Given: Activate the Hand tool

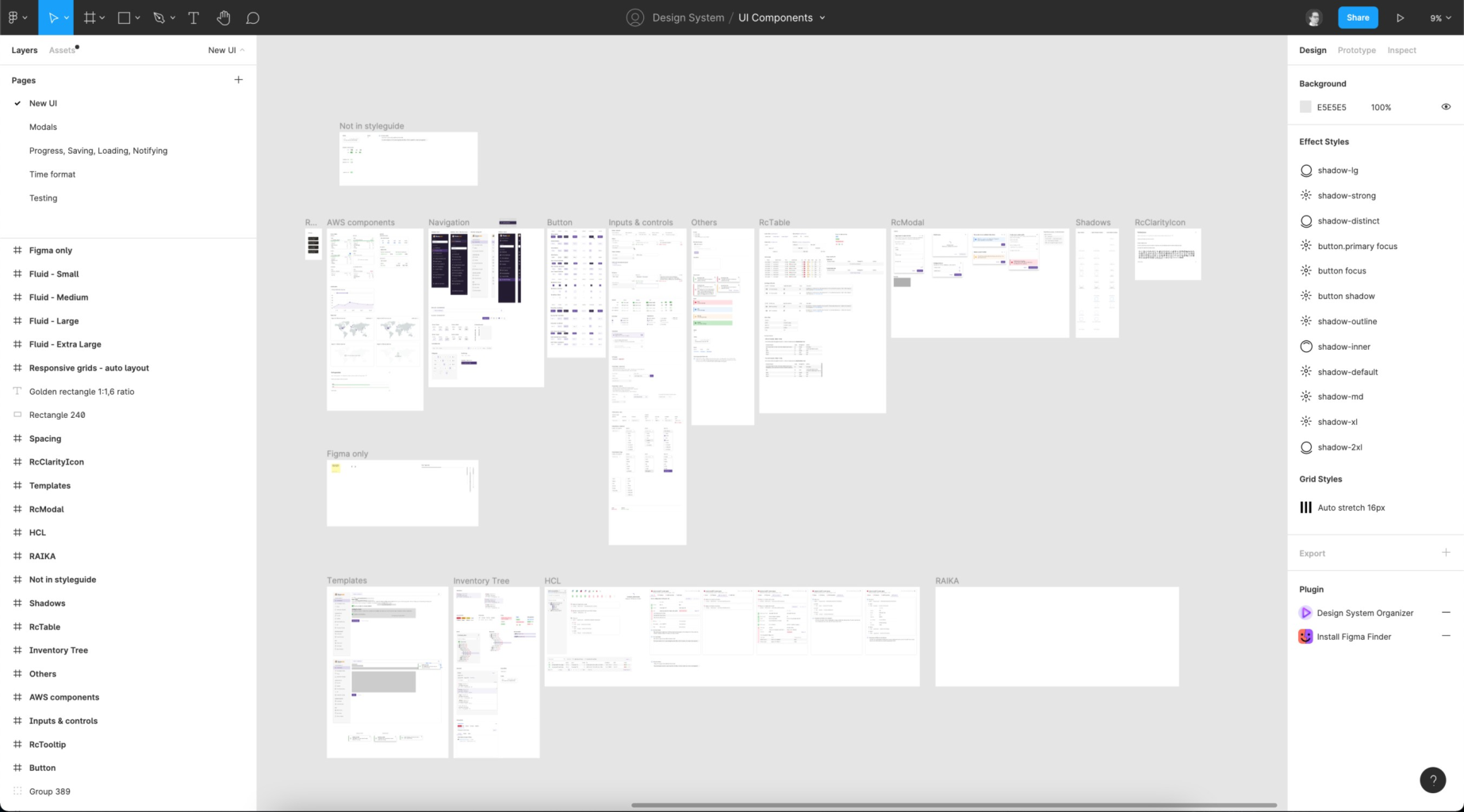Looking at the screenshot, I should (224, 17).
